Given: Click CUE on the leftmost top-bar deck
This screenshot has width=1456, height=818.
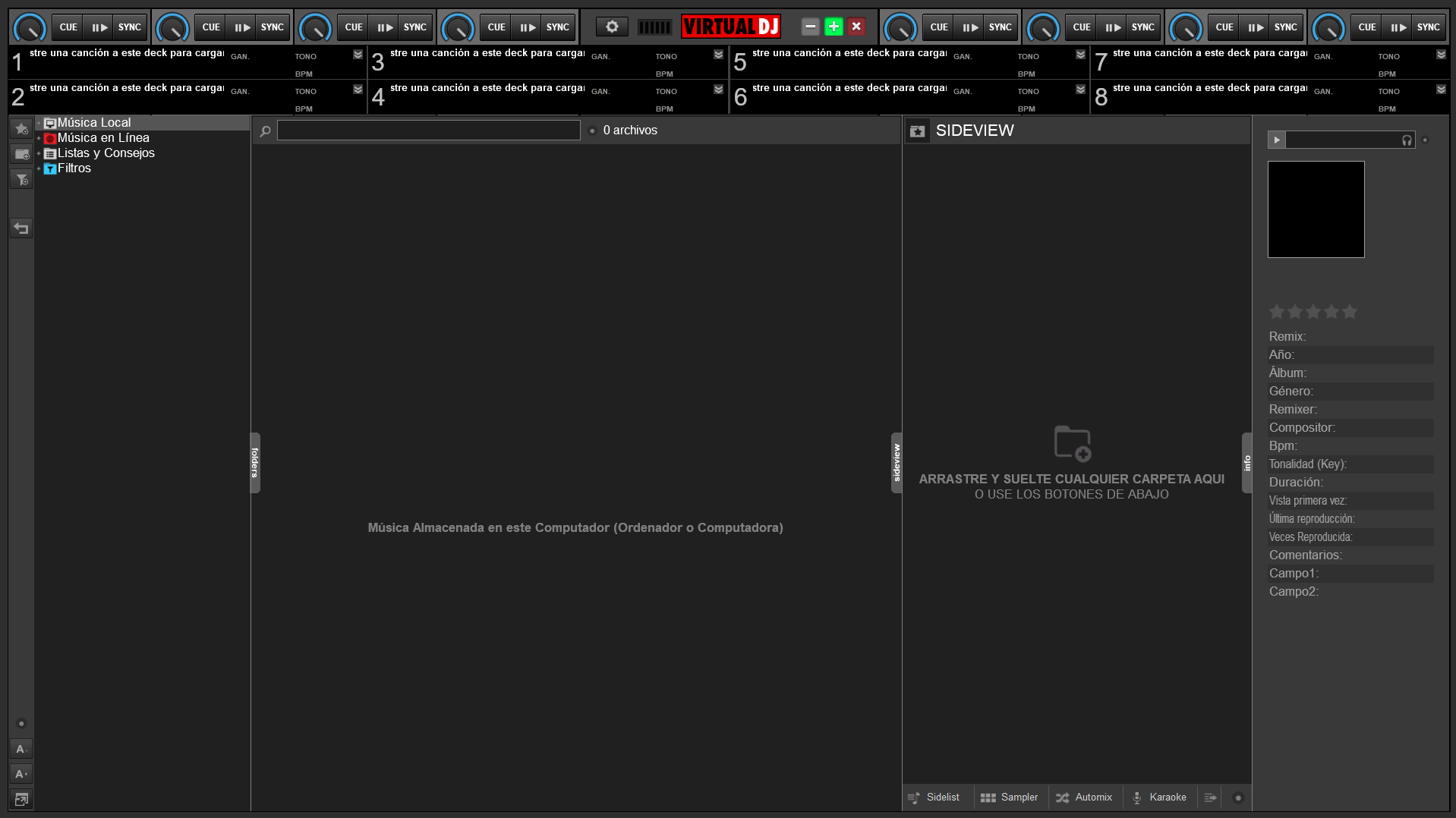Looking at the screenshot, I should (68, 27).
